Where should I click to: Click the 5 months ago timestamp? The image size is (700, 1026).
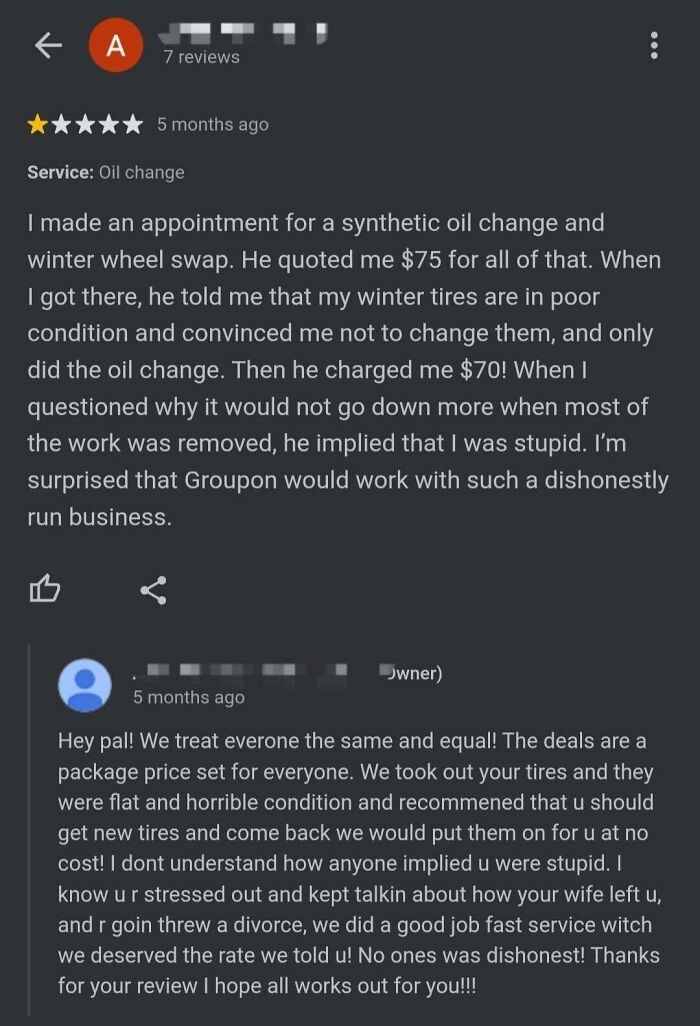(x=213, y=123)
